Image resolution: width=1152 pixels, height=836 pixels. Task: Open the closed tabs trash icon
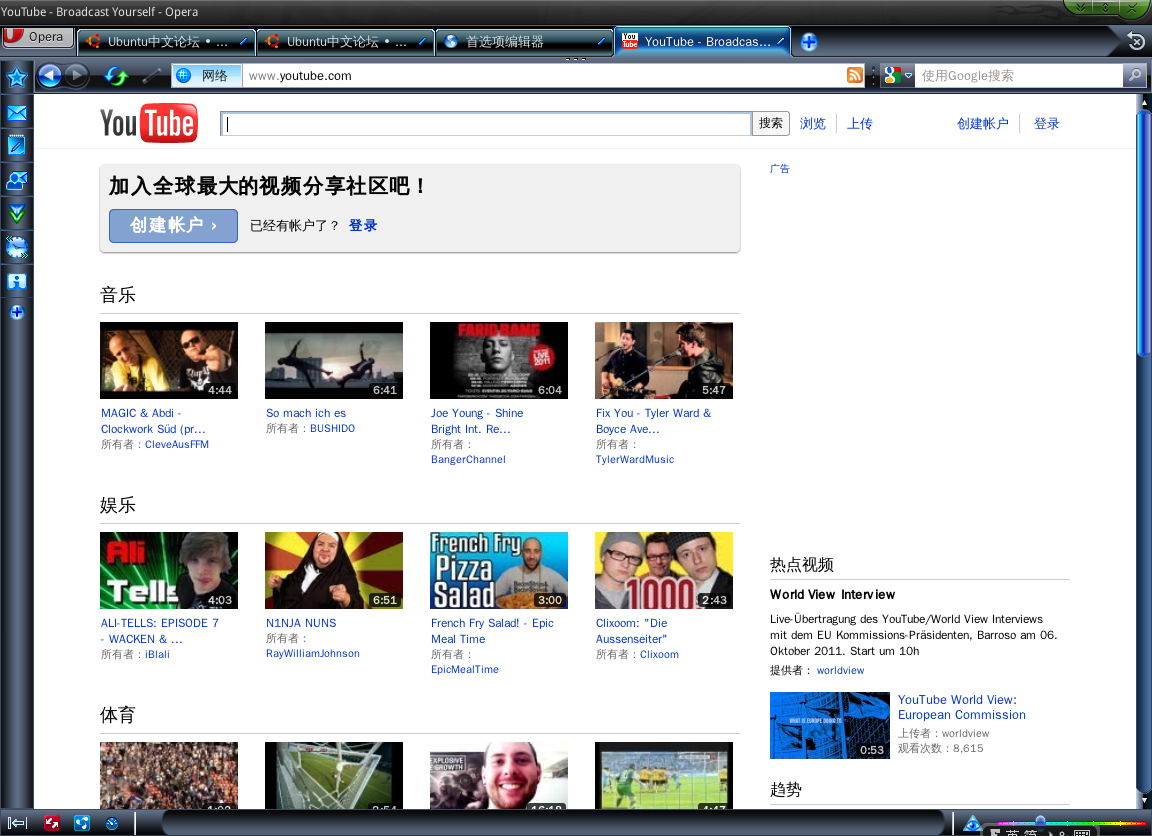[1137, 42]
